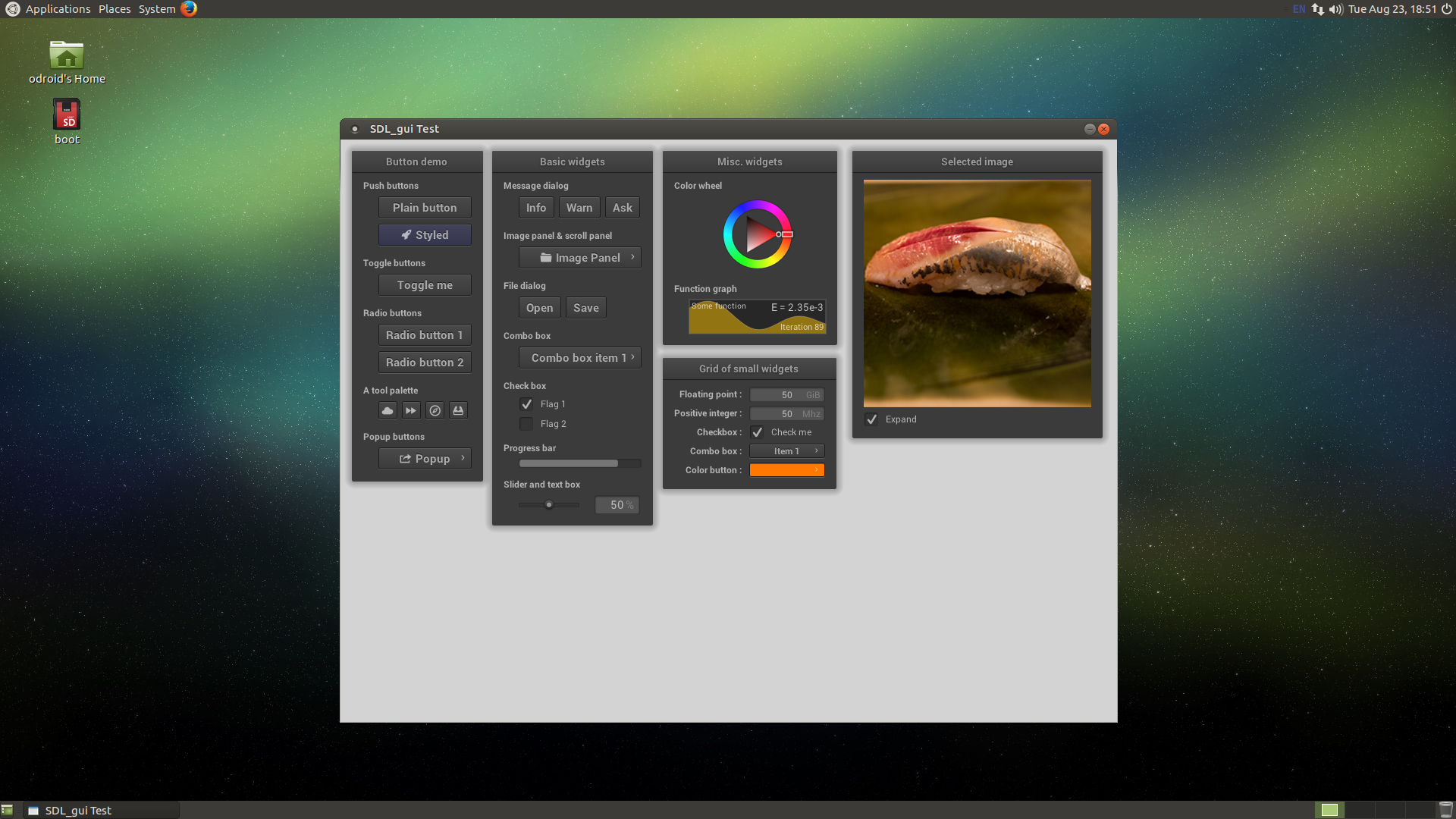Open the Applications menu
1456x819 pixels.
[x=58, y=9]
